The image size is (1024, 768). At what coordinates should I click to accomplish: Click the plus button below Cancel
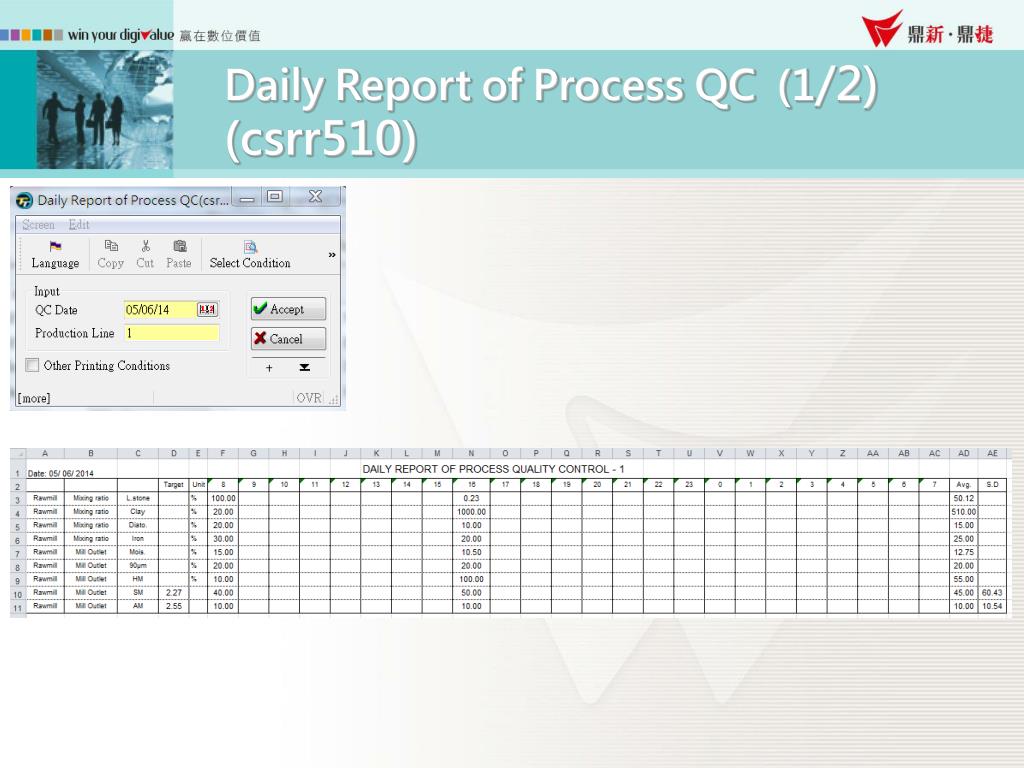[x=269, y=368]
